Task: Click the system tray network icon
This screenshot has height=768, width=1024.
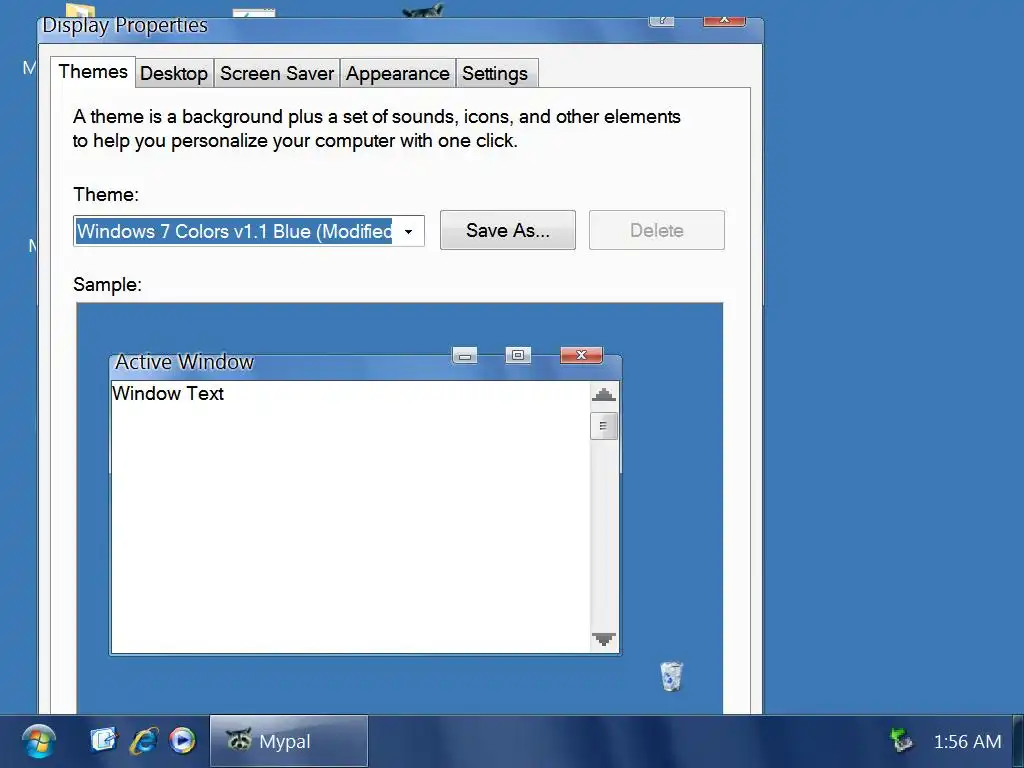Action: (x=902, y=741)
